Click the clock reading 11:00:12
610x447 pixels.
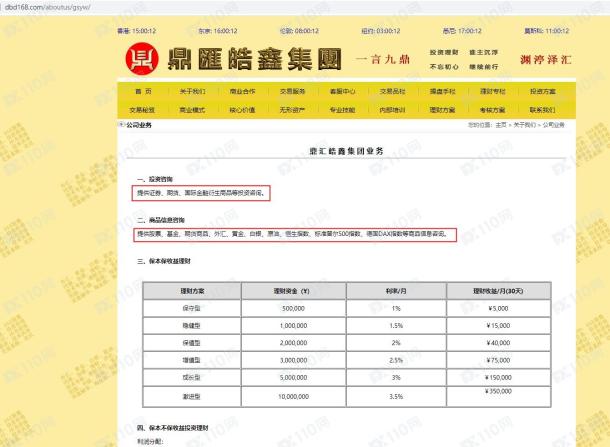click(x=547, y=31)
